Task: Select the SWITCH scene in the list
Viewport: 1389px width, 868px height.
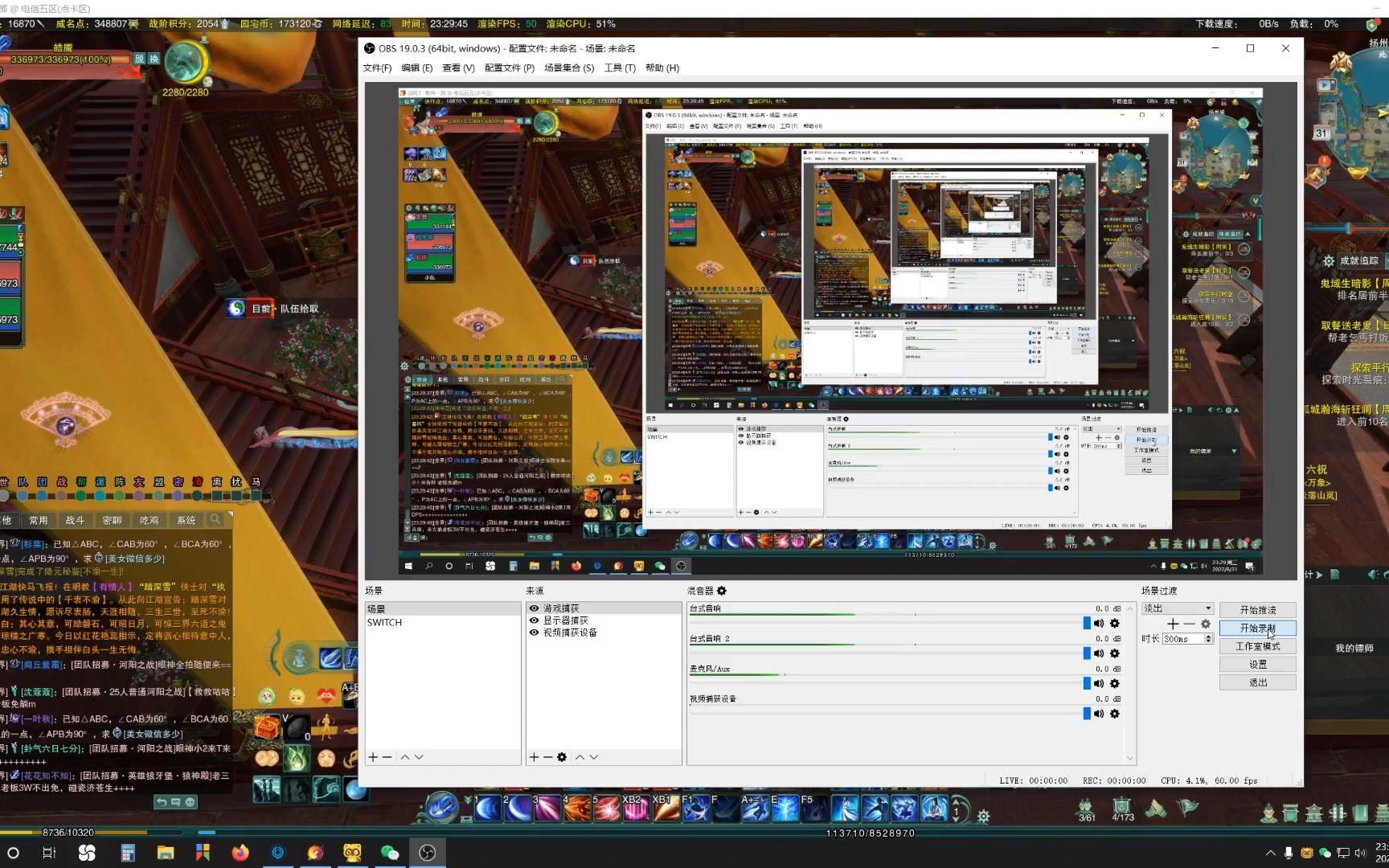Action: coord(443,622)
